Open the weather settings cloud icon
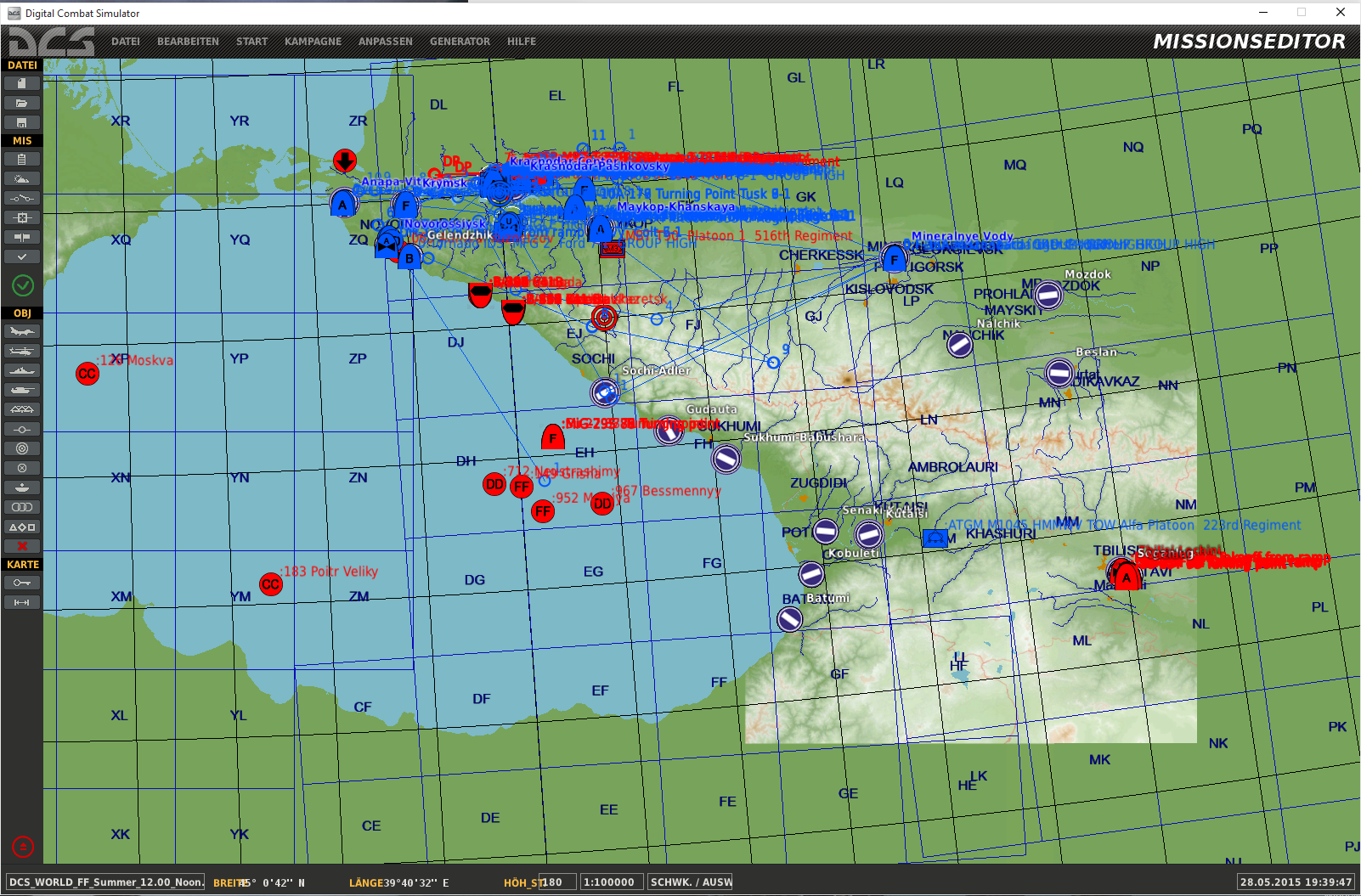Viewport: 1361px width, 896px height. [22, 178]
